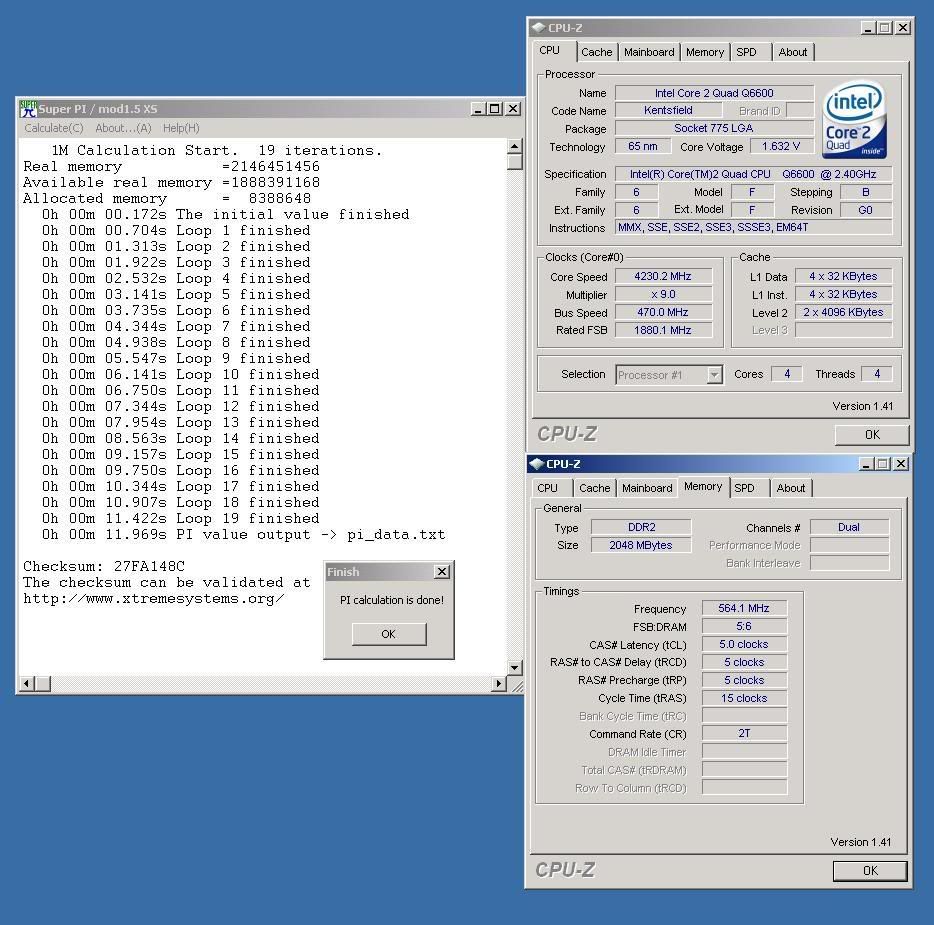Minimize the bottom CPU-Z window
The height and width of the screenshot is (925, 934).
pos(866,464)
